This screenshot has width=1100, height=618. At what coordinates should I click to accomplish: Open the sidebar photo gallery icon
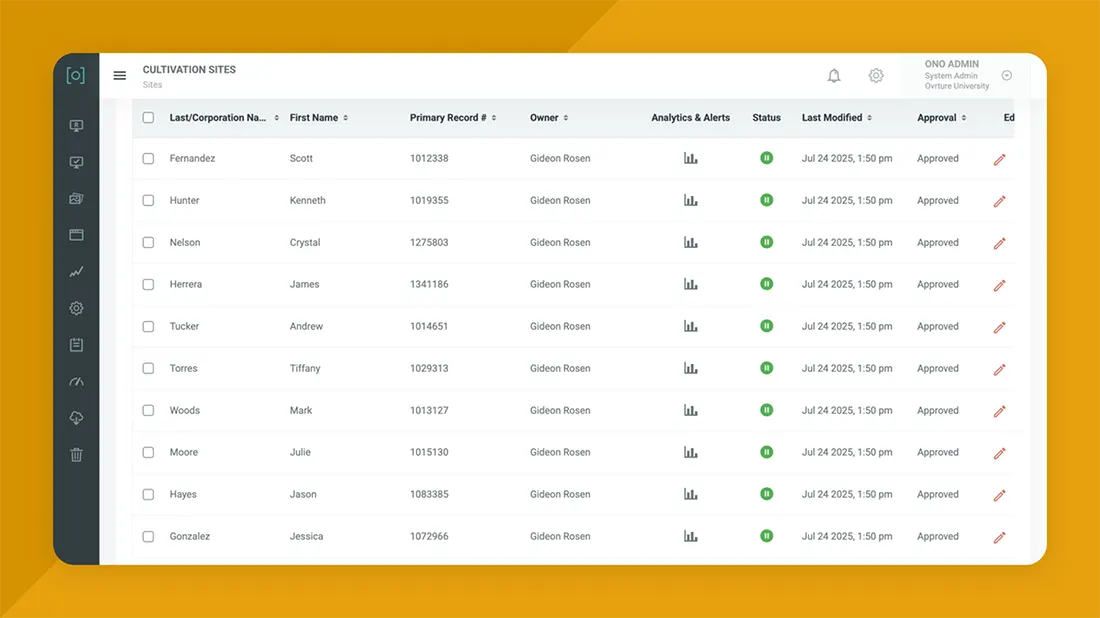(76, 199)
